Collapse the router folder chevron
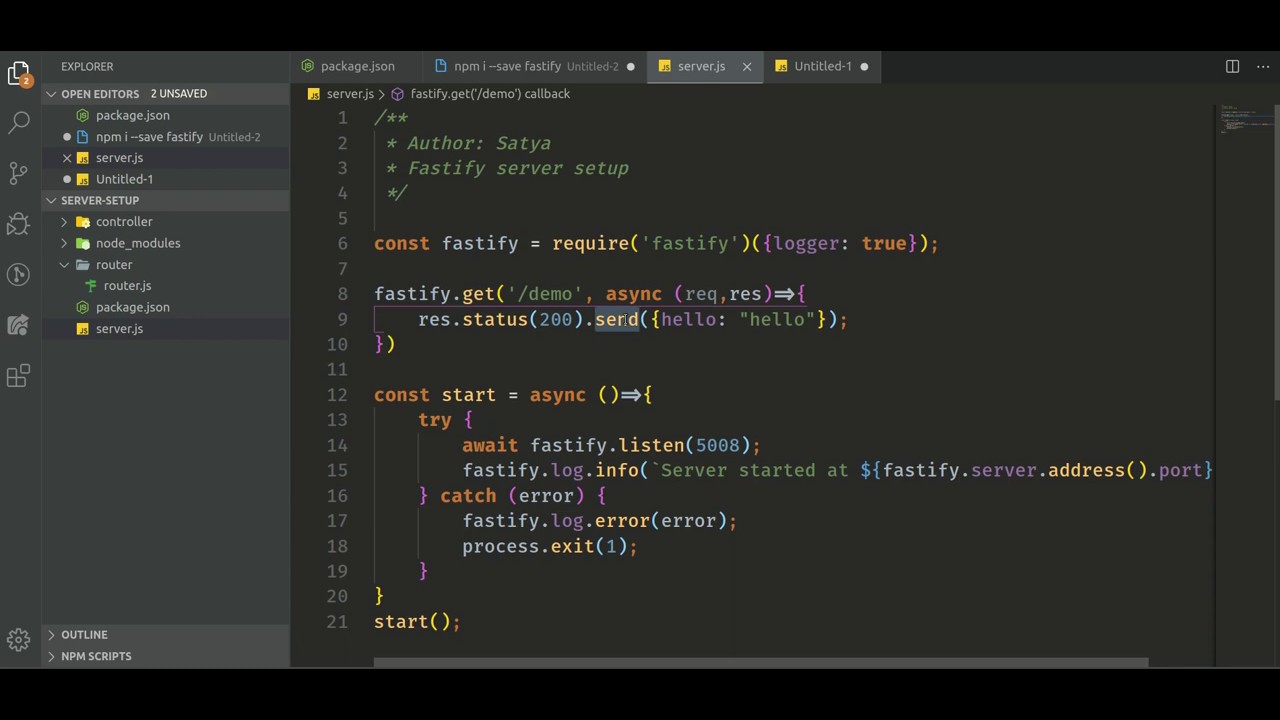1280x720 pixels. pos(65,265)
